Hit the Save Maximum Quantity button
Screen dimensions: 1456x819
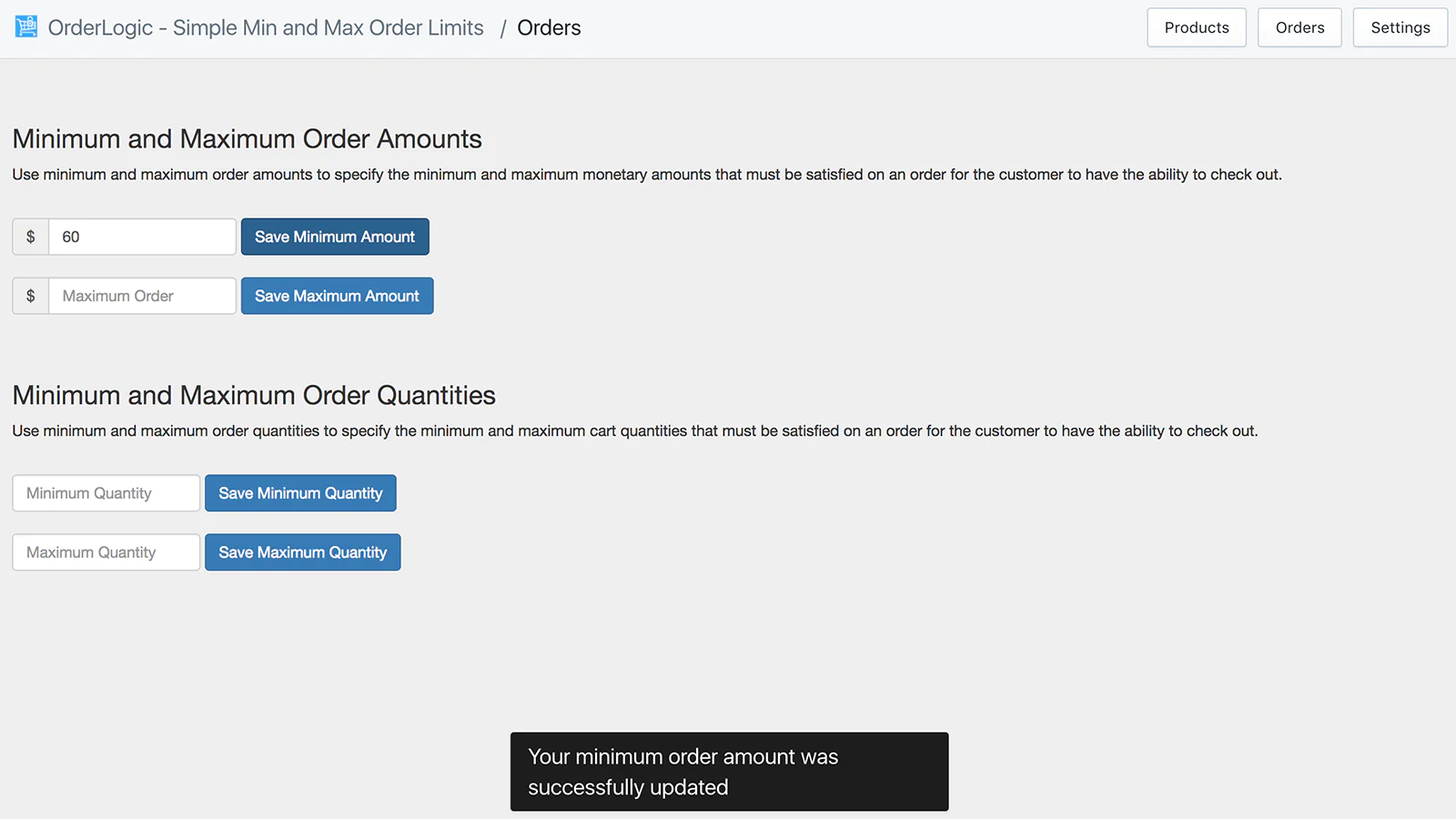pos(302,552)
